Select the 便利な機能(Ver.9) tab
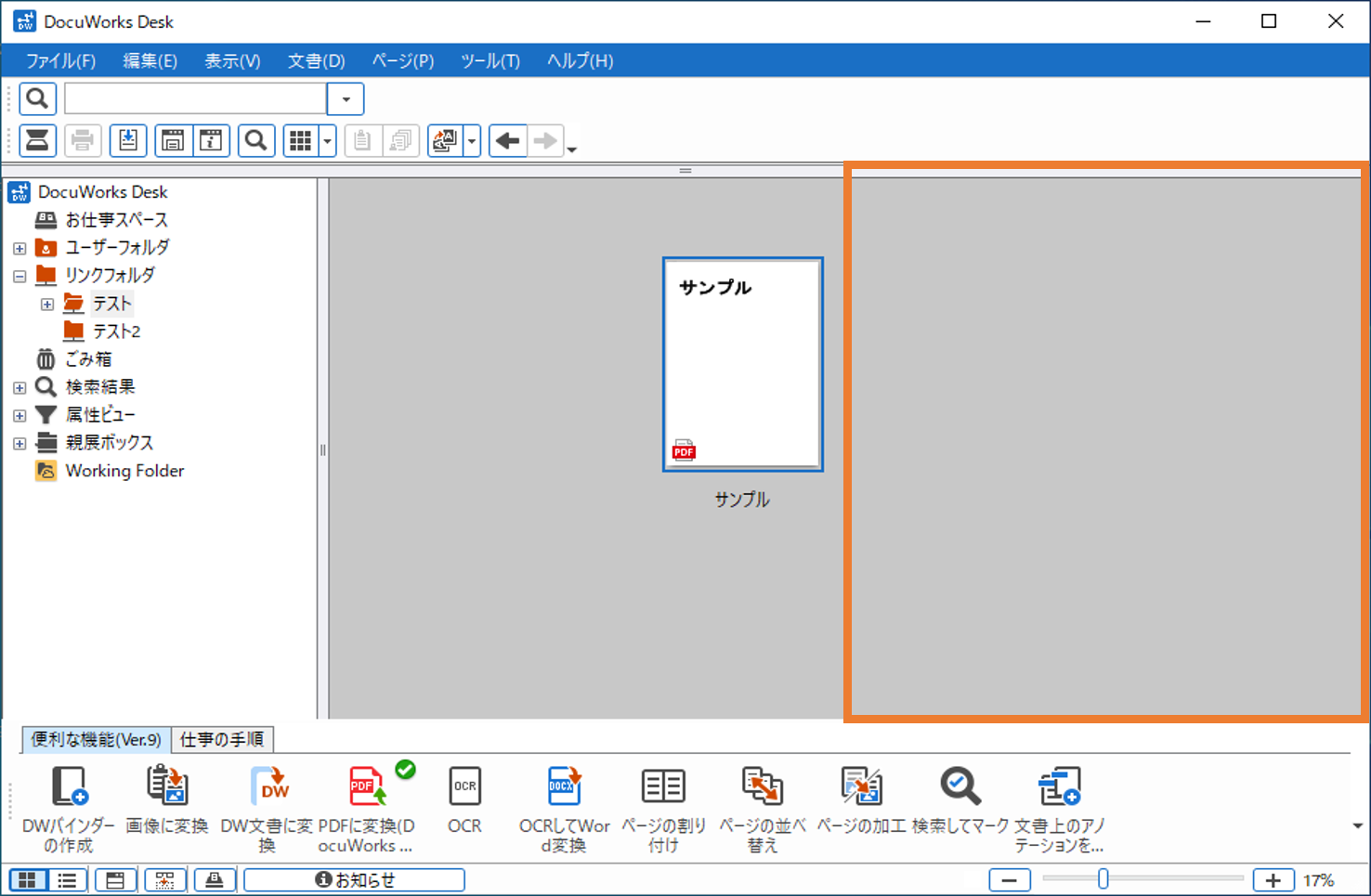 (x=97, y=739)
